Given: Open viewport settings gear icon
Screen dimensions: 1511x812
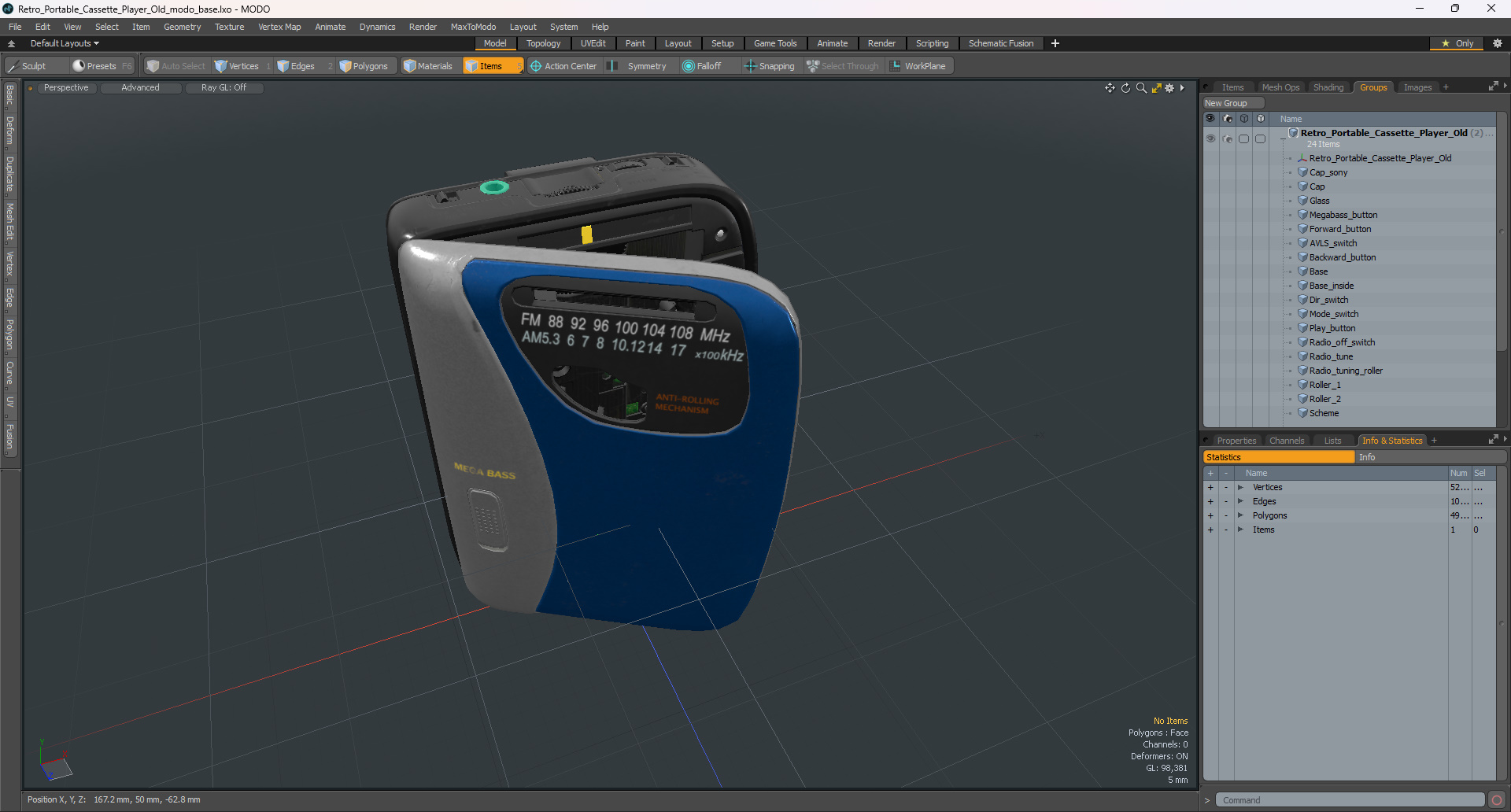Looking at the screenshot, I should [x=1169, y=88].
